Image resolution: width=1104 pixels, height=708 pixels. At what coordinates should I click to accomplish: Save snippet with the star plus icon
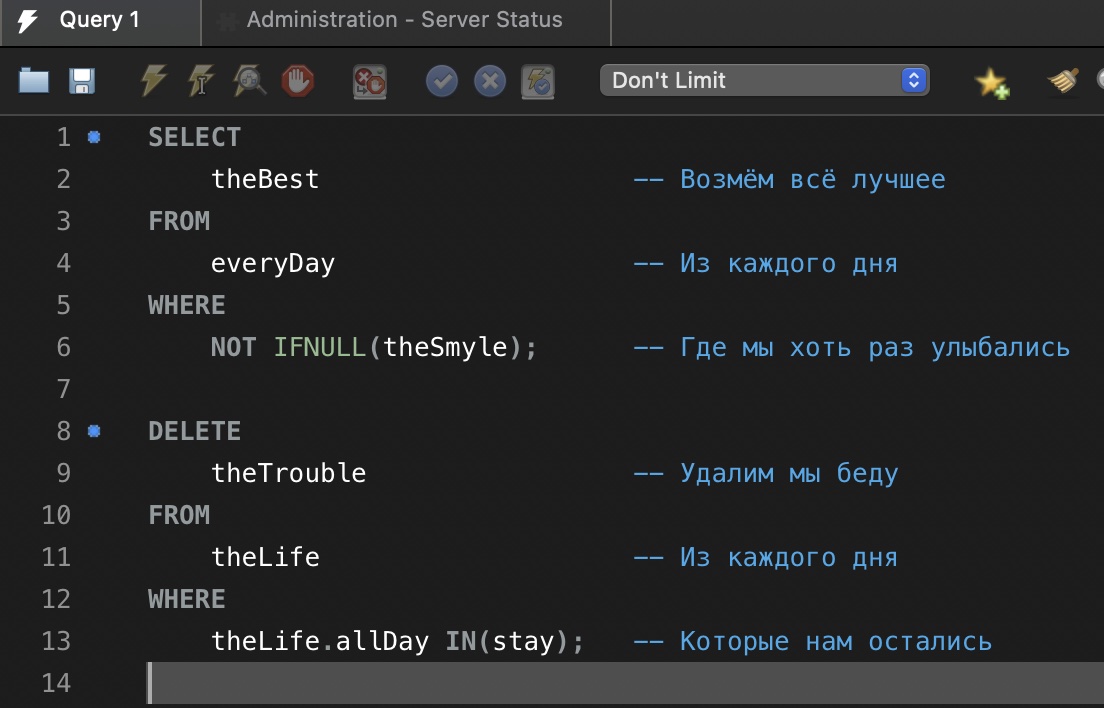point(992,82)
